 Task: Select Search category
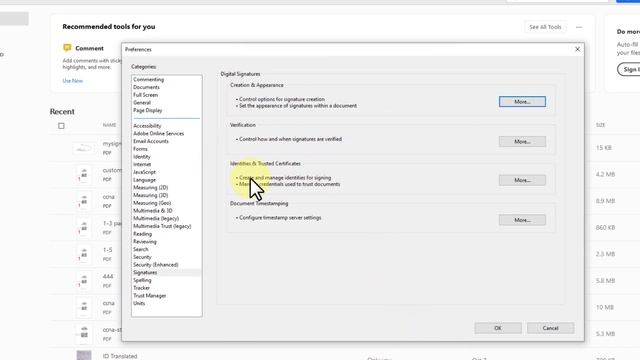click(x=140, y=249)
